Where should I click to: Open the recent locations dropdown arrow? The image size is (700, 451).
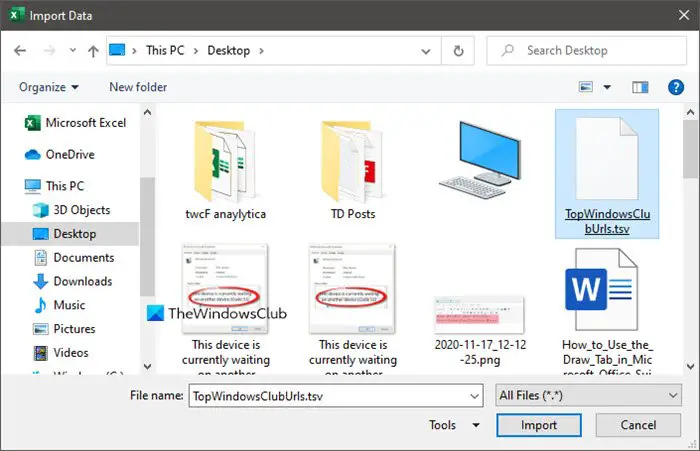pos(72,50)
